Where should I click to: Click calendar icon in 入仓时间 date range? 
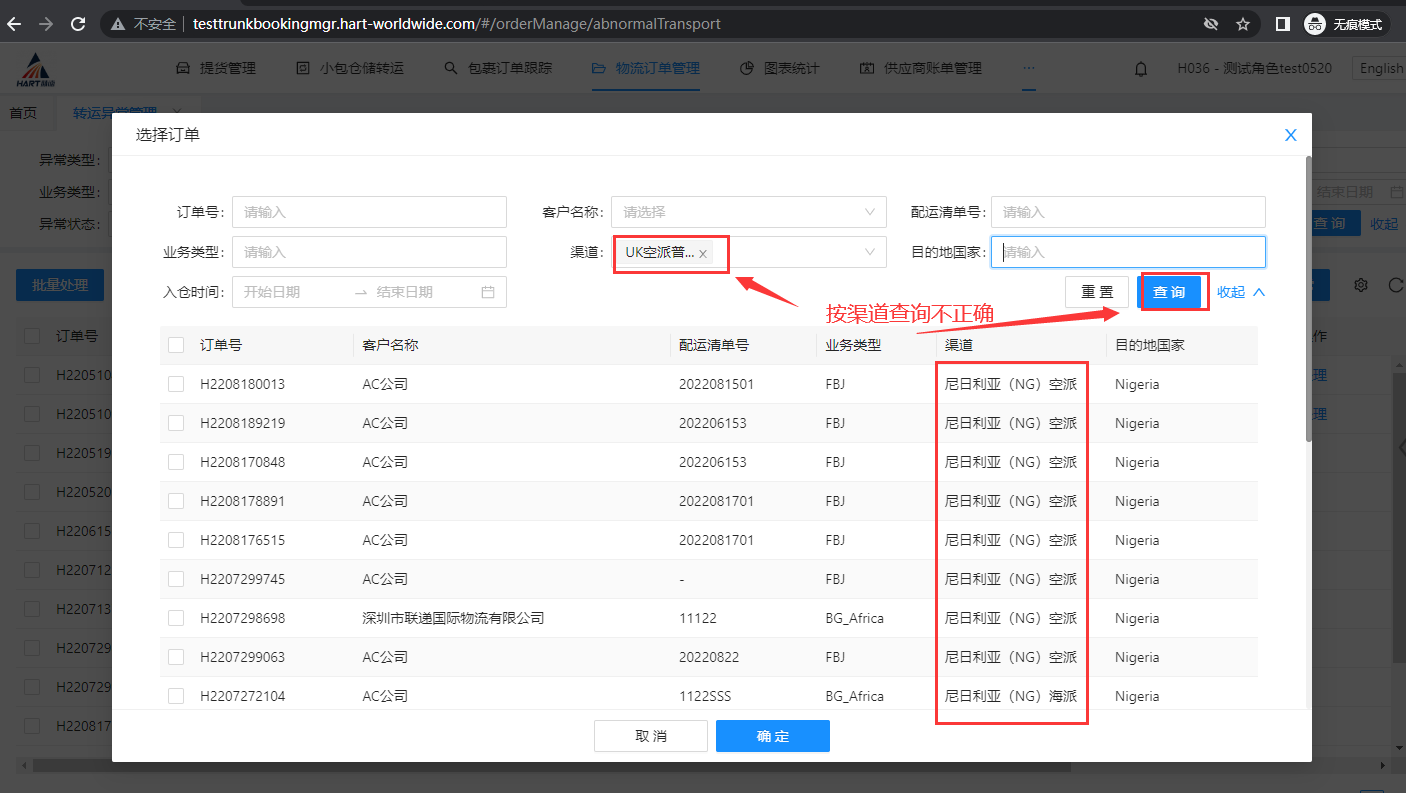tap(488, 292)
